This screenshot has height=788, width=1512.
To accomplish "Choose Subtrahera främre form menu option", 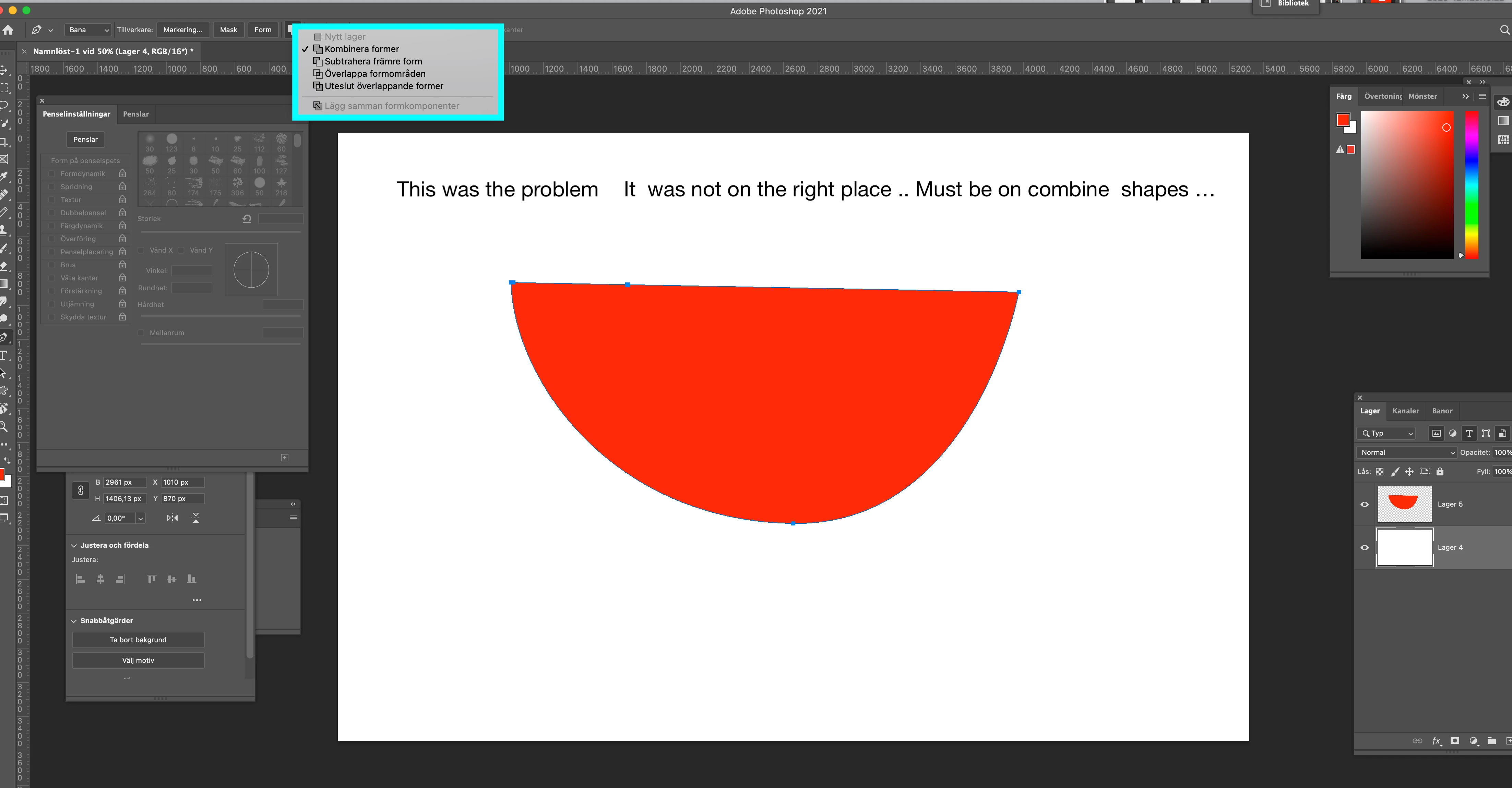I will tap(373, 62).
